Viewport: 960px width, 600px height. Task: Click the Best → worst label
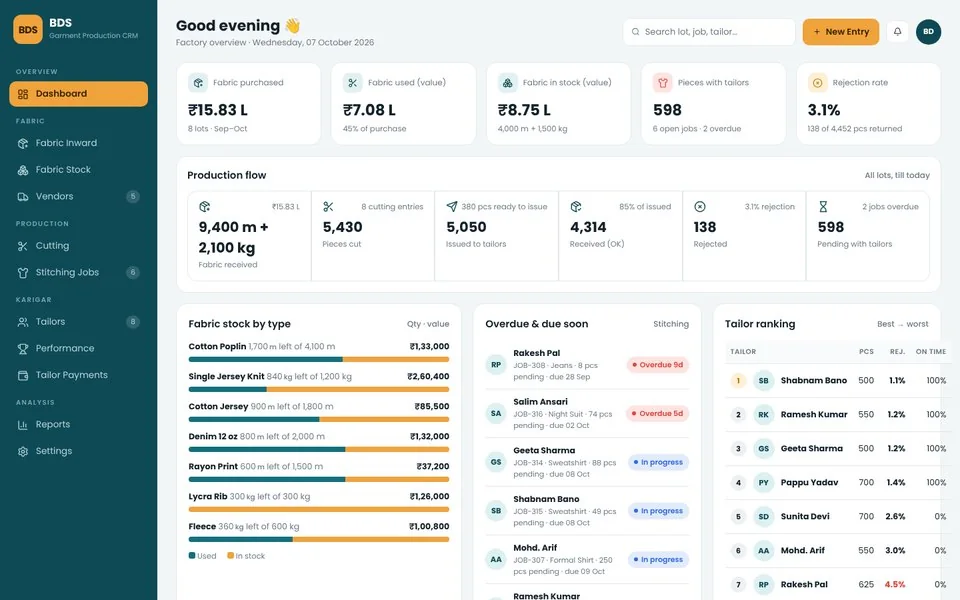coord(902,324)
